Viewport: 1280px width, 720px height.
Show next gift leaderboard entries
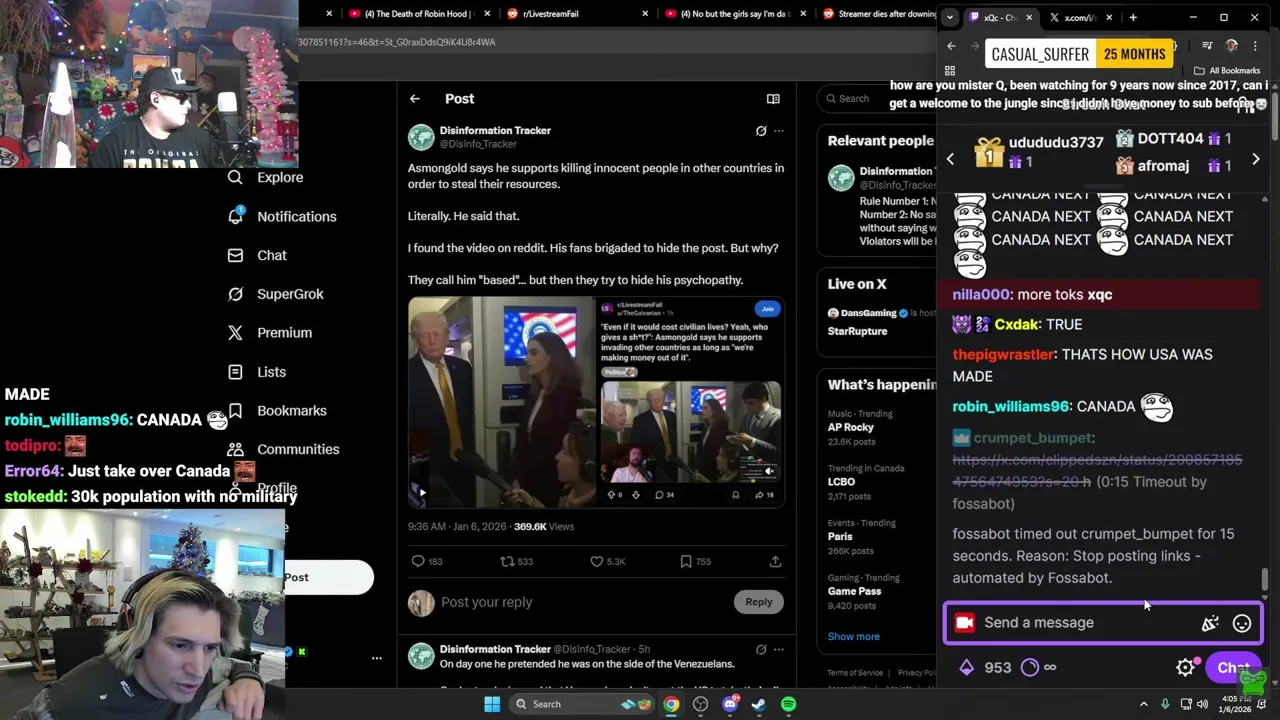(x=1256, y=159)
